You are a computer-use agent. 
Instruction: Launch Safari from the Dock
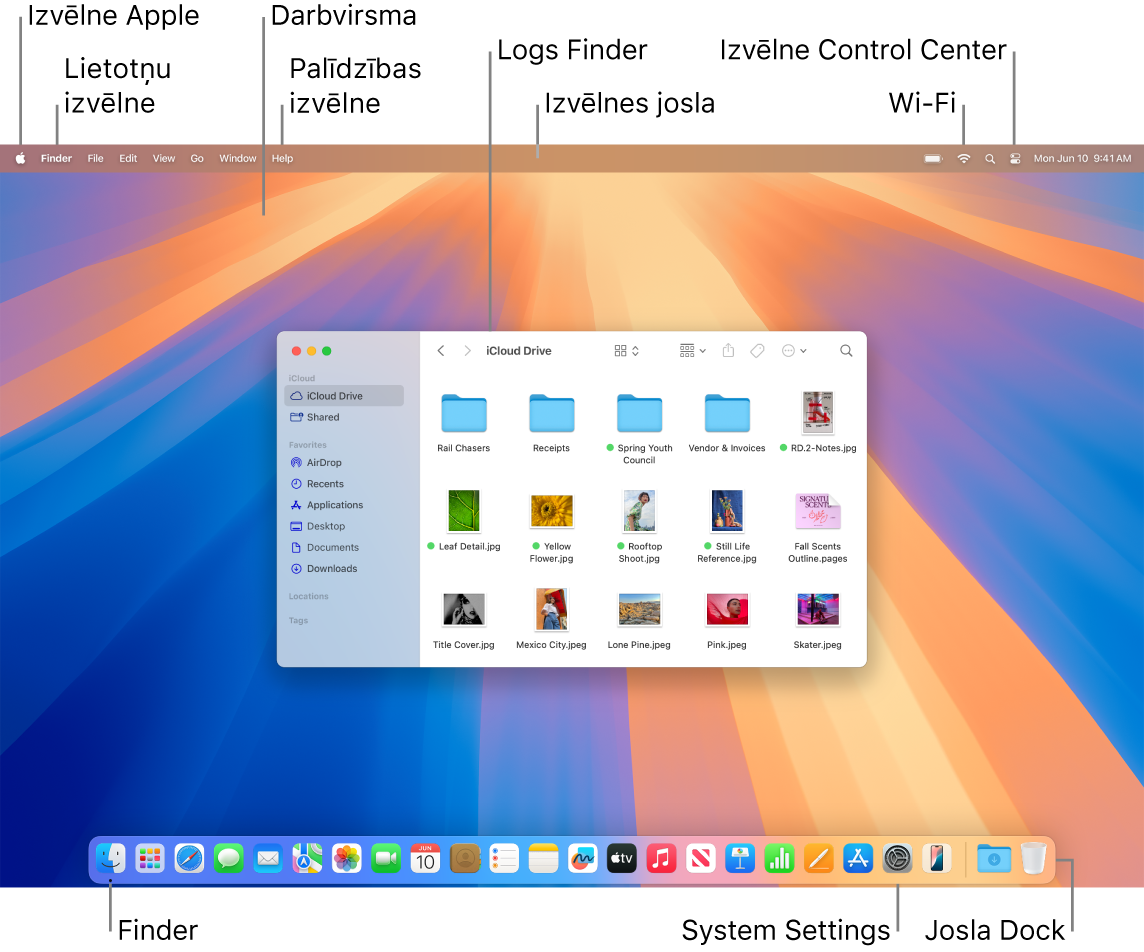coord(190,859)
